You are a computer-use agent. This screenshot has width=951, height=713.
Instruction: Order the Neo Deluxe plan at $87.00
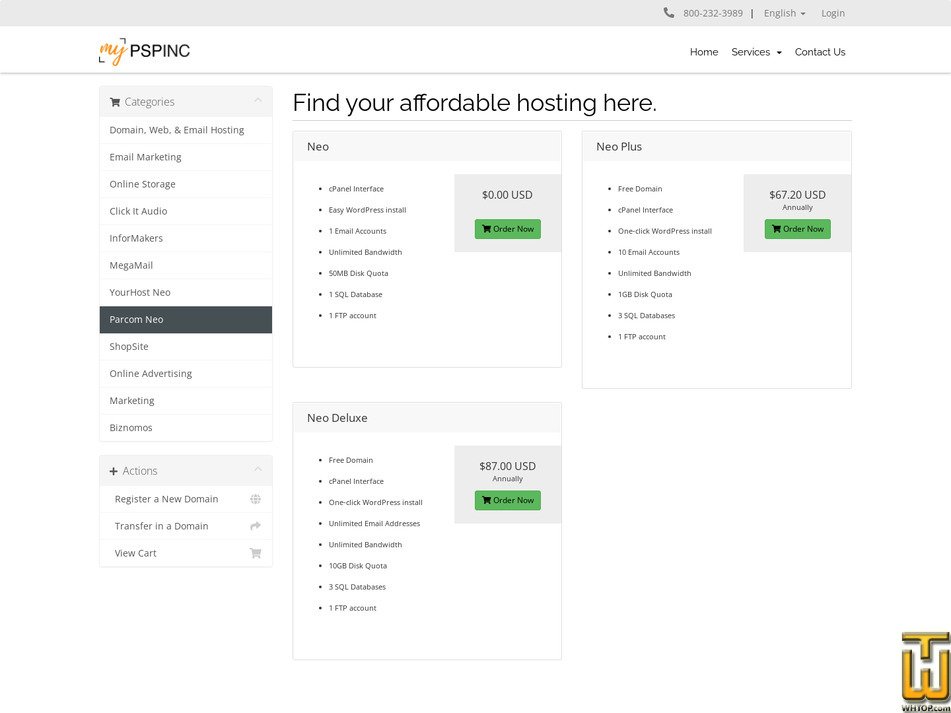(508, 500)
